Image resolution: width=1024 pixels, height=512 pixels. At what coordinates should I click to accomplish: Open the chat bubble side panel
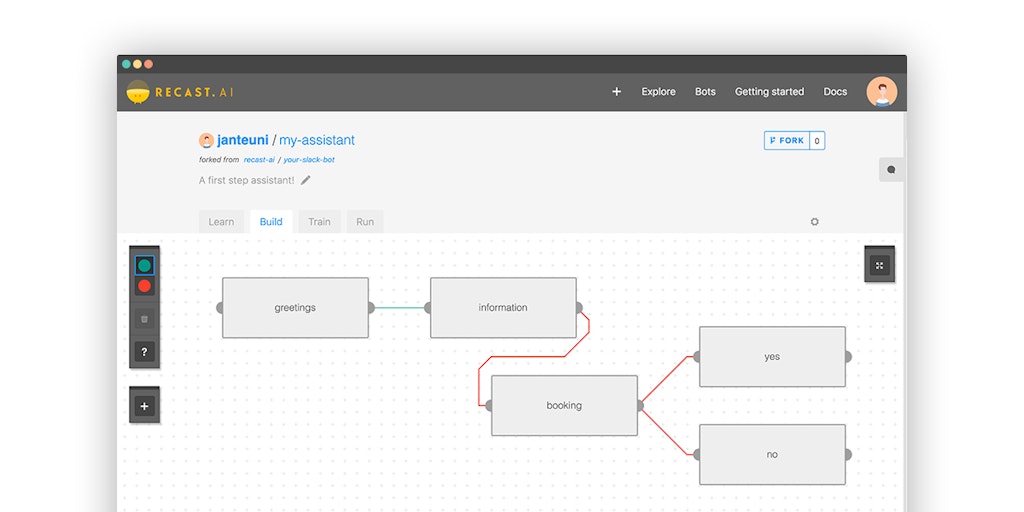(x=891, y=170)
